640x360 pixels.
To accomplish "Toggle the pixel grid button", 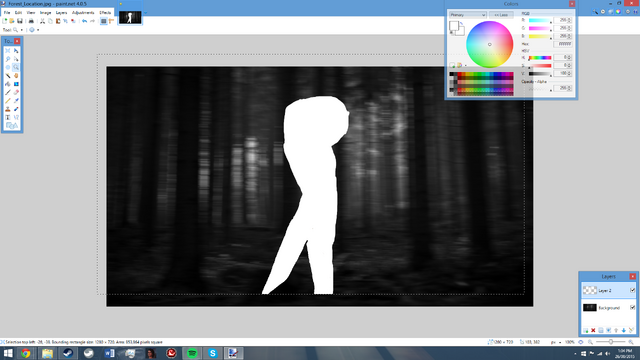I will coord(104,21).
